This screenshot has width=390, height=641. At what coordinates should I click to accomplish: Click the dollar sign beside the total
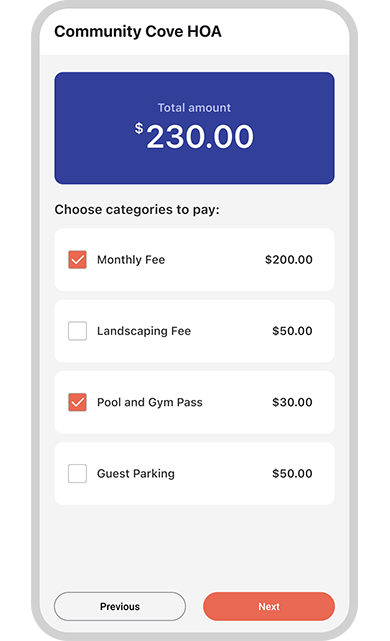[x=139, y=128]
